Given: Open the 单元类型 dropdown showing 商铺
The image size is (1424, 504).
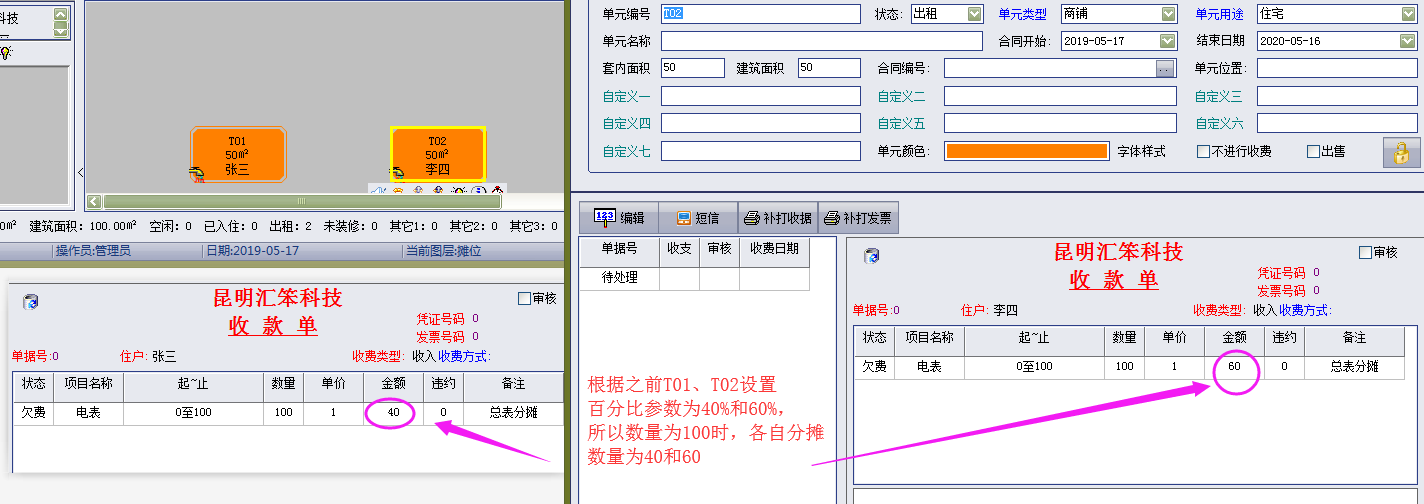Looking at the screenshot, I should pos(1168,14).
